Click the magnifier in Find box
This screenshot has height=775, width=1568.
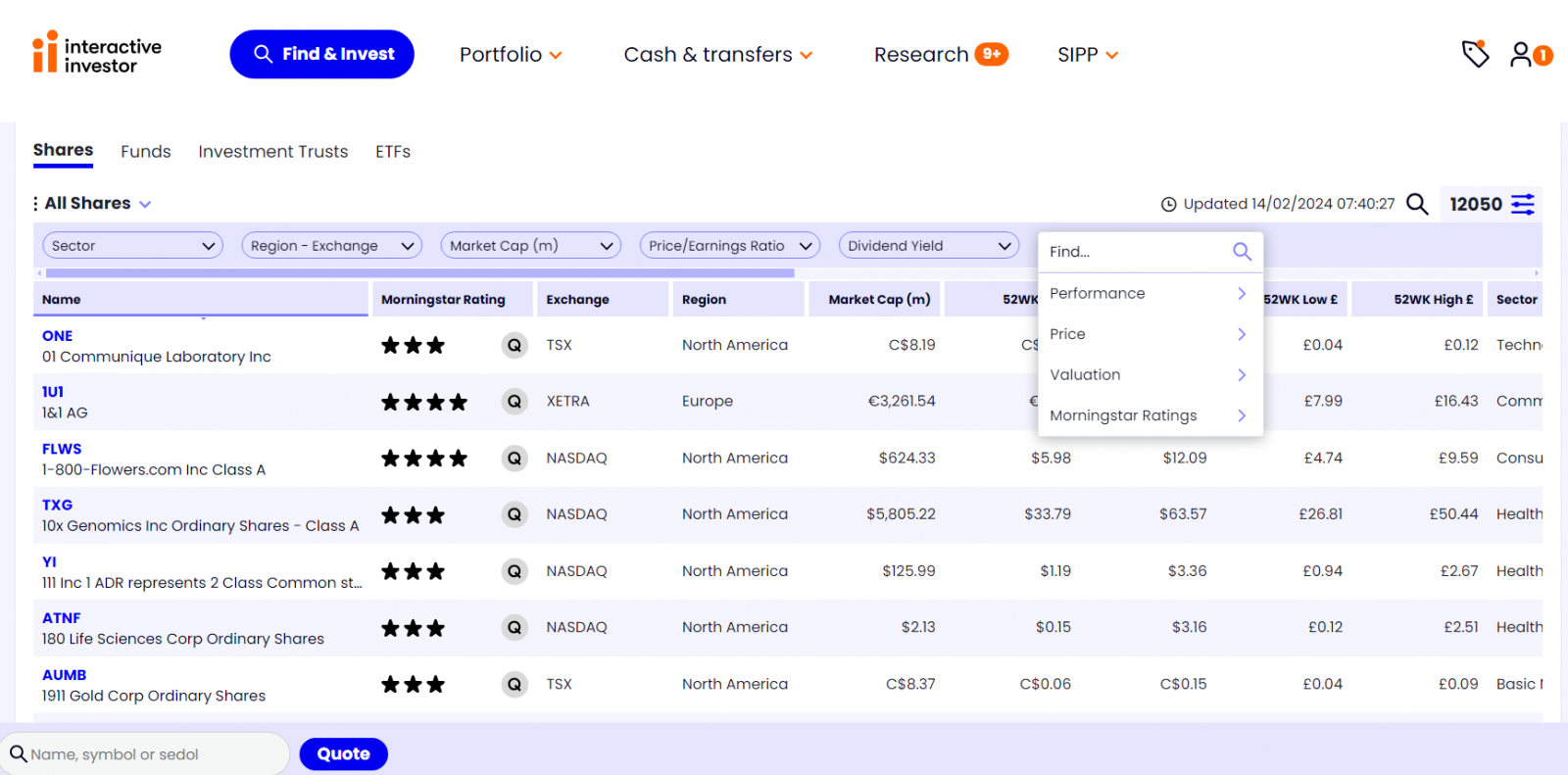click(x=1242, y=252)
